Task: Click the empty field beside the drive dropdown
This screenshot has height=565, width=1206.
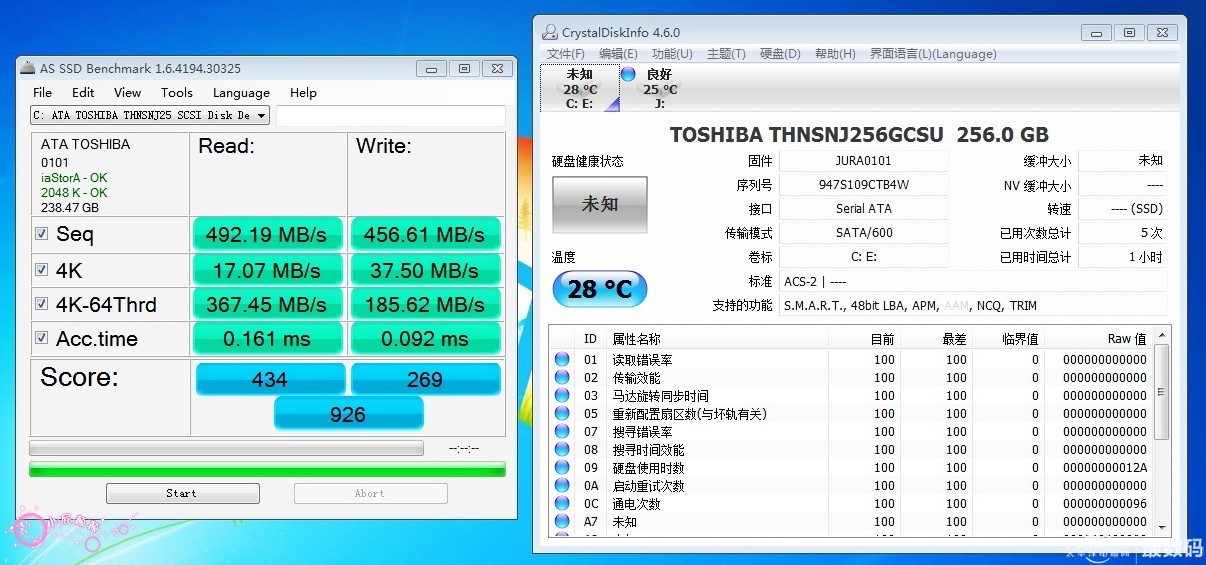Action: (x=391, y=115)
